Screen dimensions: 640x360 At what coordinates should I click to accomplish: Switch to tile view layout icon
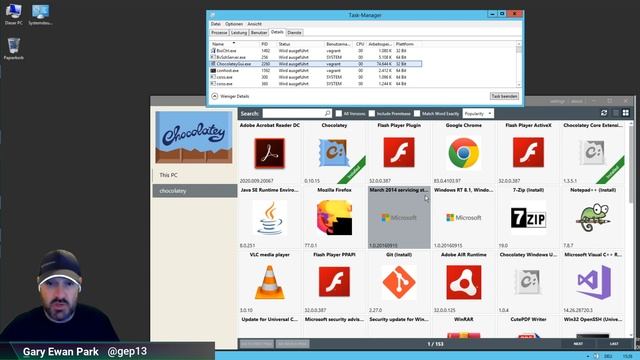point(626,113)
